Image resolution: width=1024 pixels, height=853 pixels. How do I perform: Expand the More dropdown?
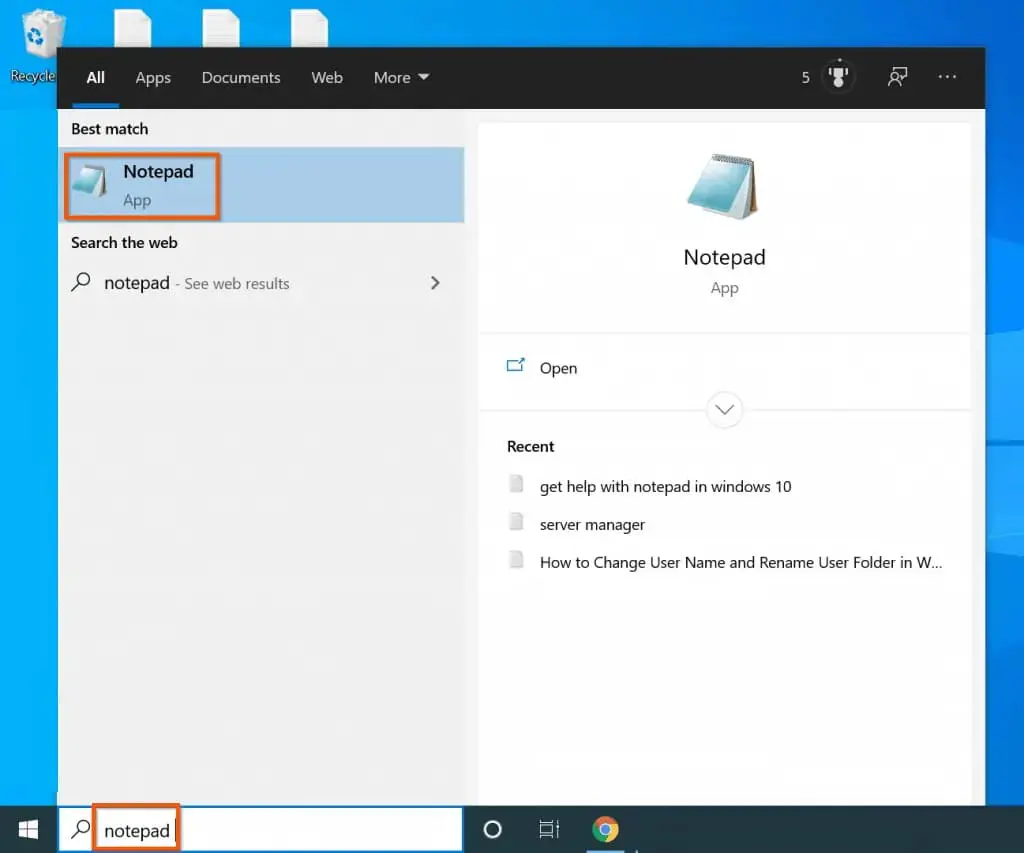point(402,78)
